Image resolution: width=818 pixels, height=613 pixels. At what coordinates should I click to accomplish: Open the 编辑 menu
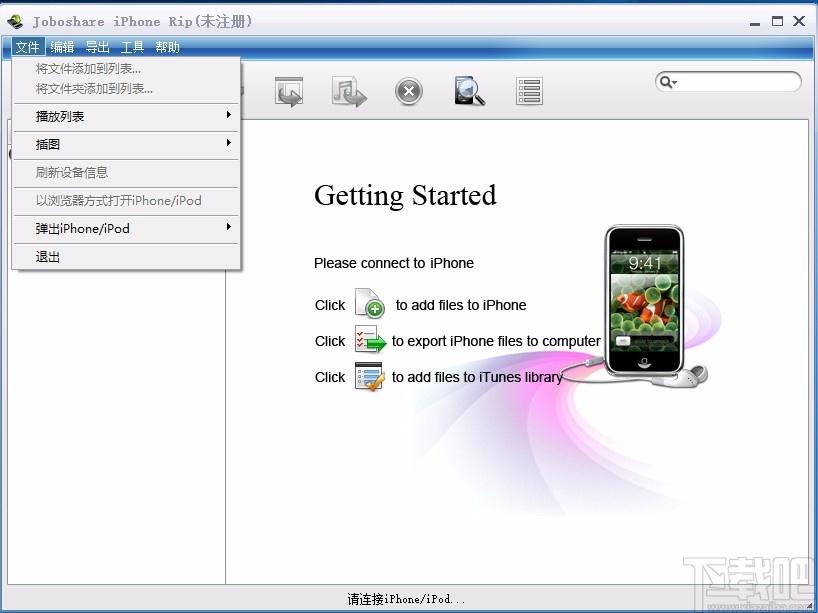point(63,47)
